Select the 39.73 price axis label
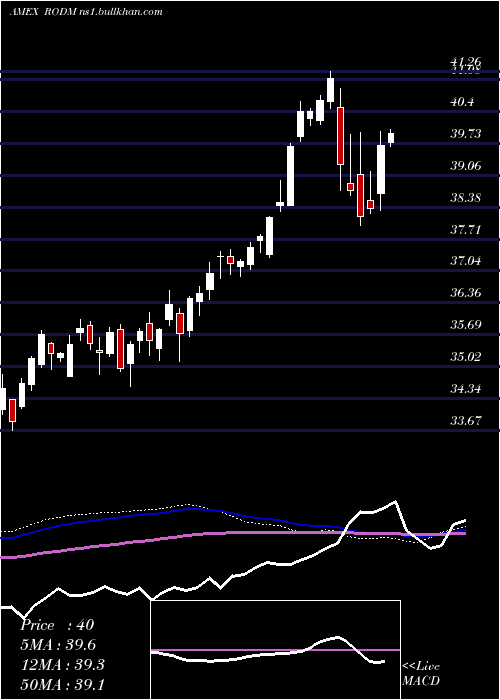The image size is (500, 700). point(466,133)
